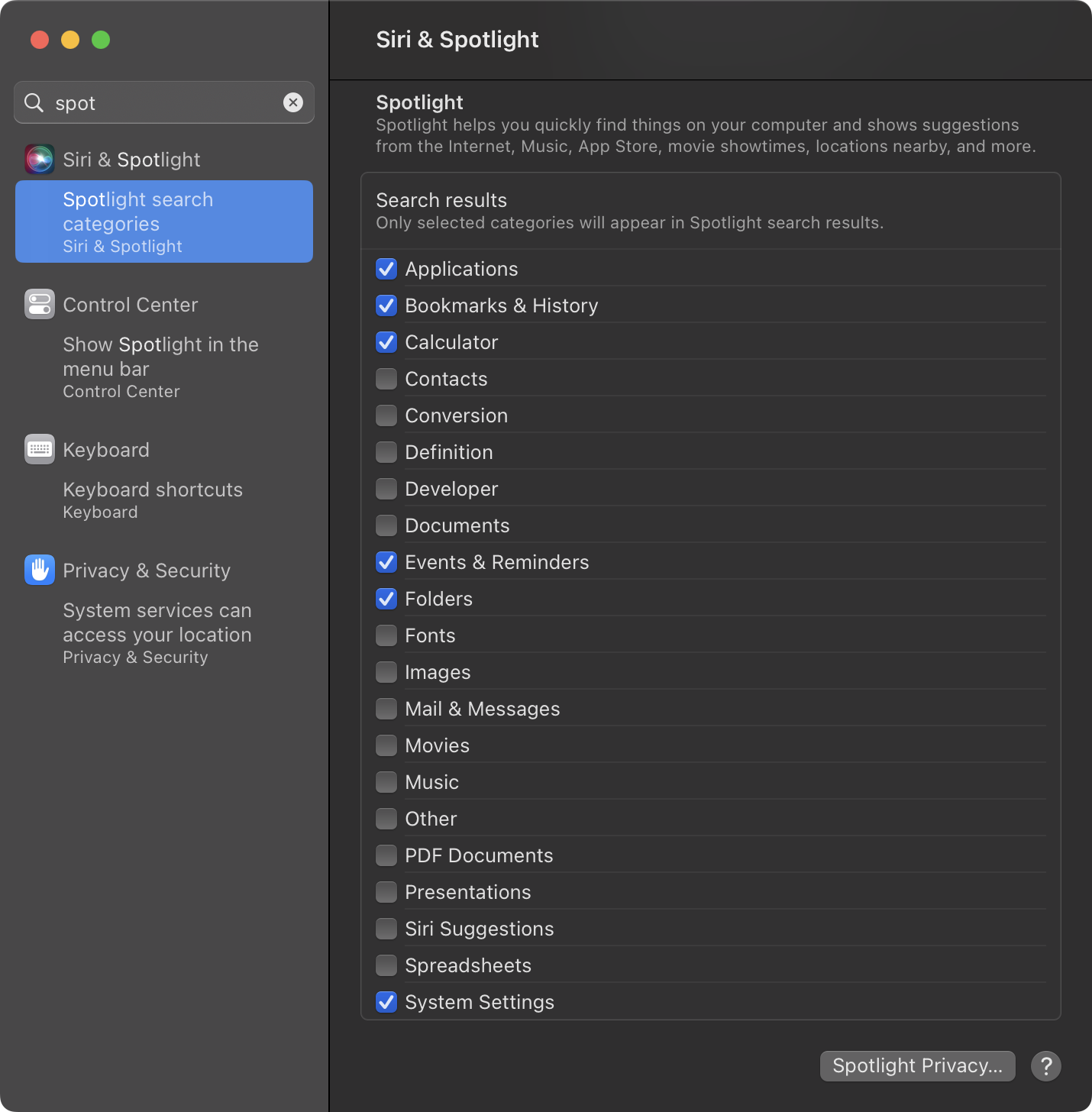Disable the Events & Reminders checkbox

point(386,562)
